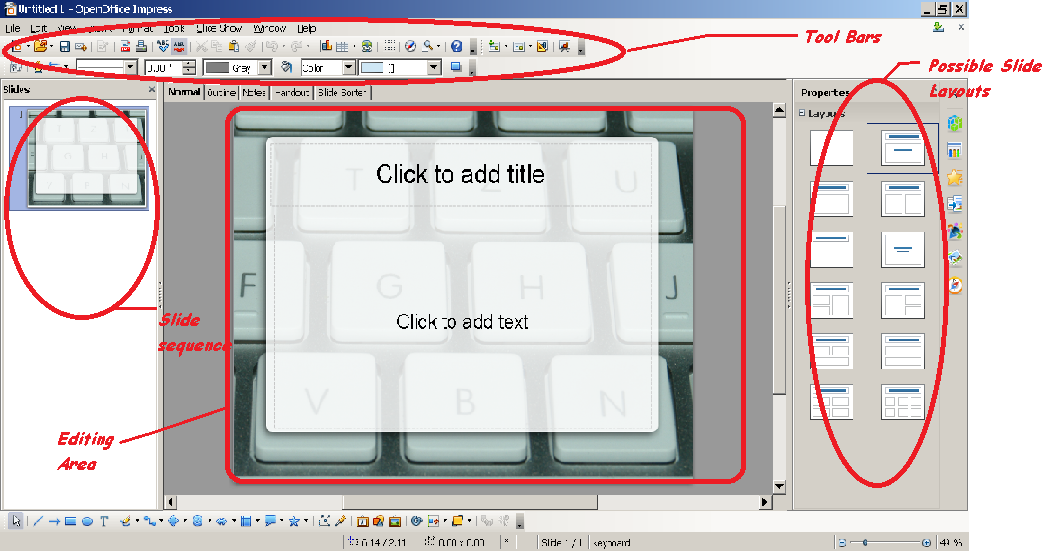Toggle AutoSpellcheck (ABC red underline icon)
The height and width of the screenshot is (551, 1054).
pos(179,46)
